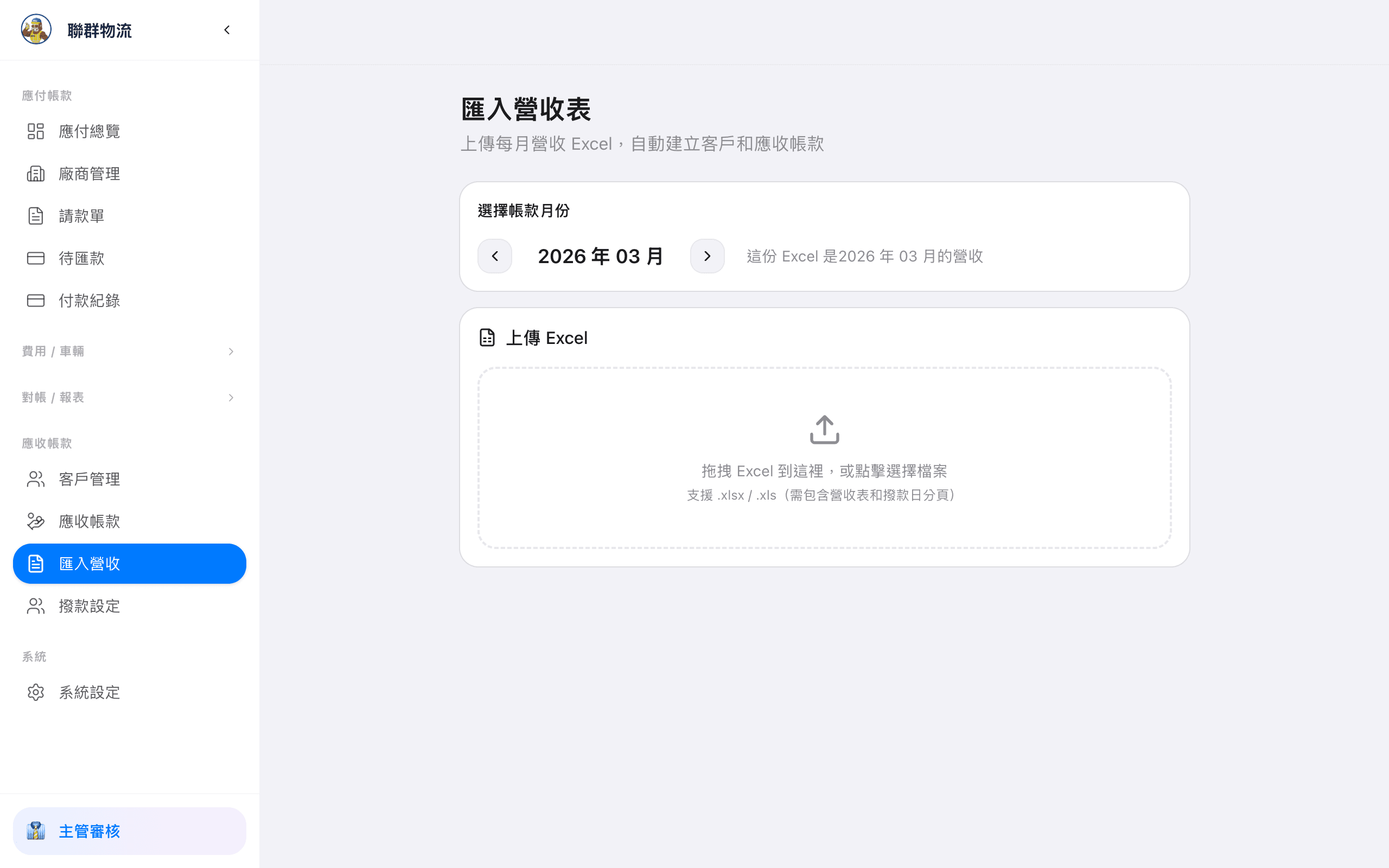Select the 客戶管理 customer icon

tap(36, 478)
